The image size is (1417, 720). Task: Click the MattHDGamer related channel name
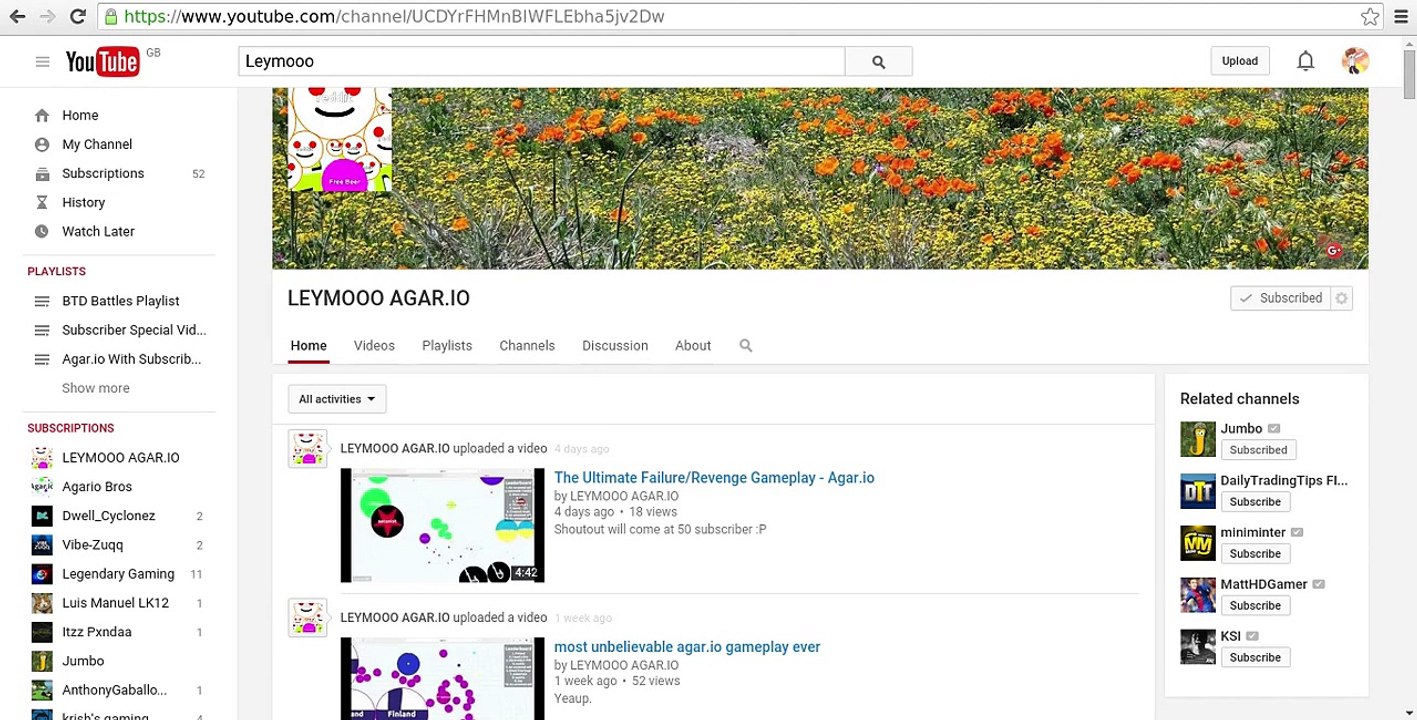pyautogui.click(x=1264, y=584)
